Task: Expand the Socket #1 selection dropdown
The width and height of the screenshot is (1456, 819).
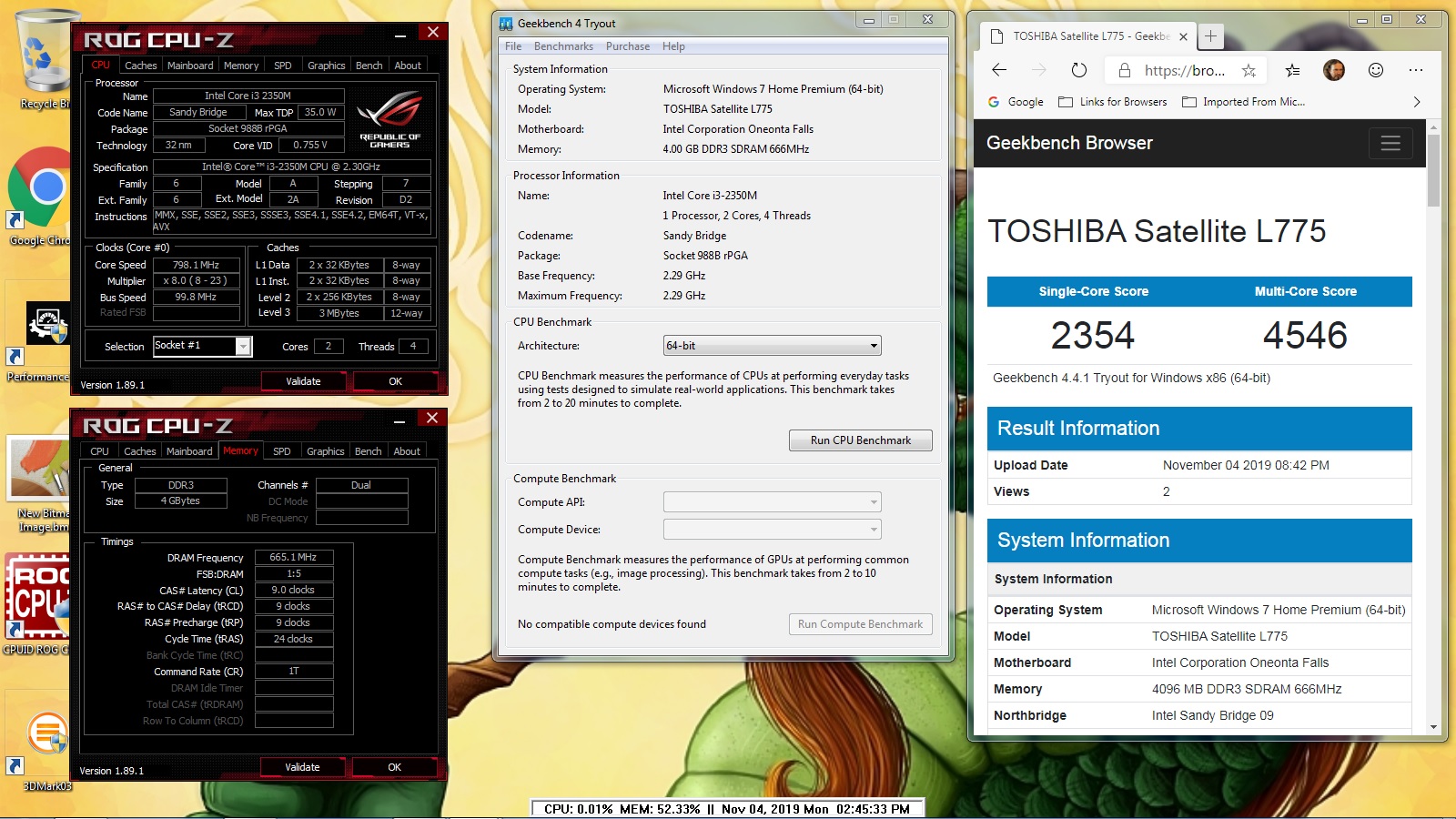Action: (x=243, y=346)
